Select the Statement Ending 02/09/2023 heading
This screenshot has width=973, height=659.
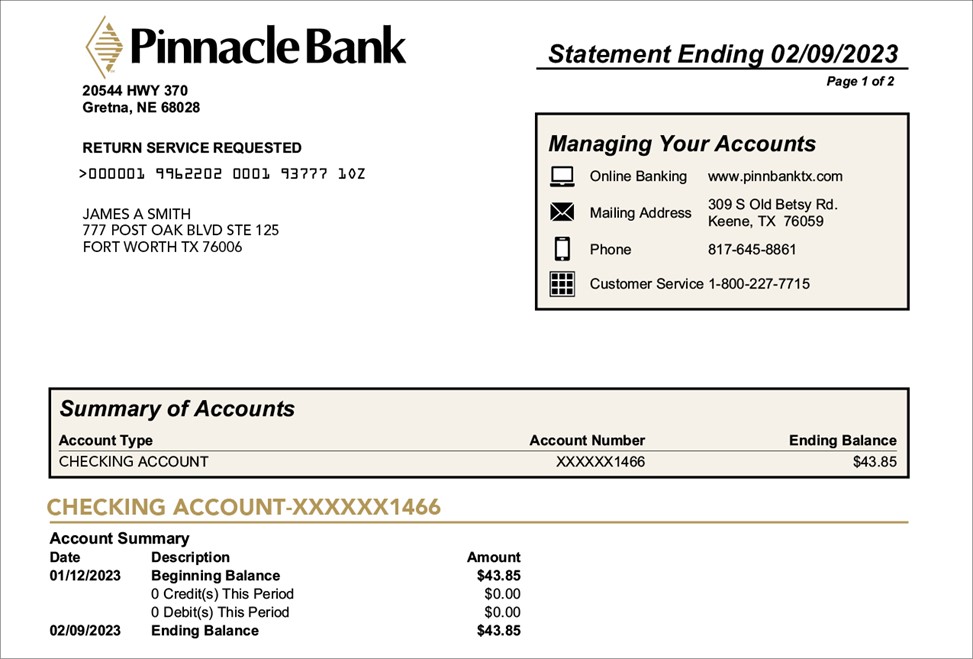tap(722, 54)
